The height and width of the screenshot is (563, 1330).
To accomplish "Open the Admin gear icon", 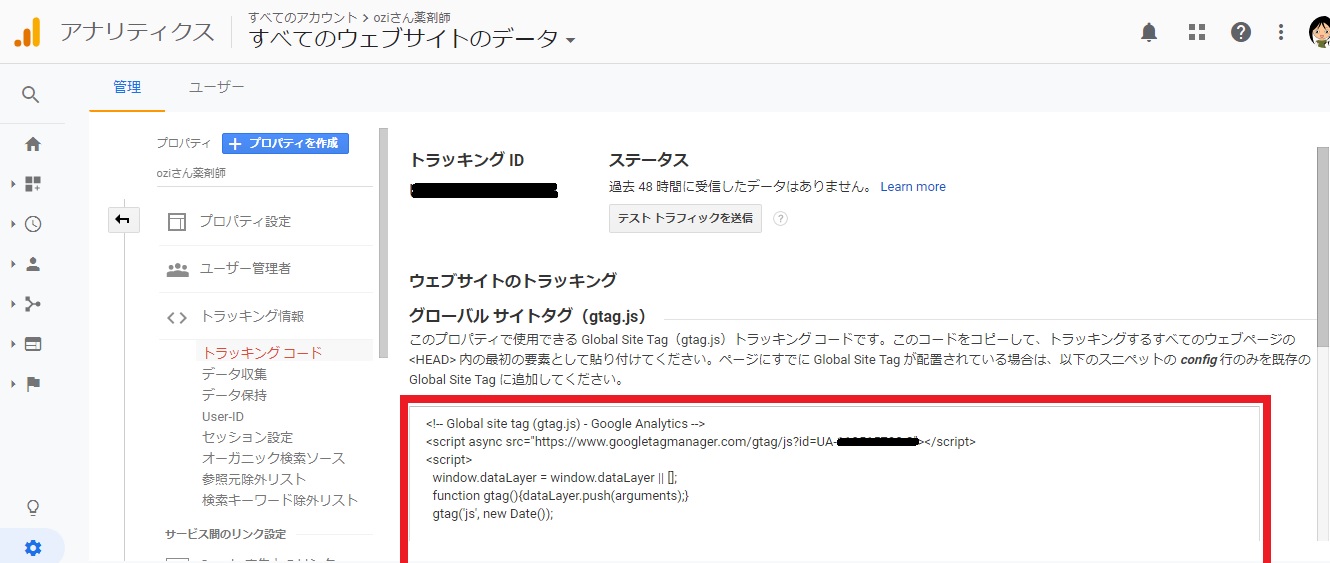I will [x=33, y=548].
